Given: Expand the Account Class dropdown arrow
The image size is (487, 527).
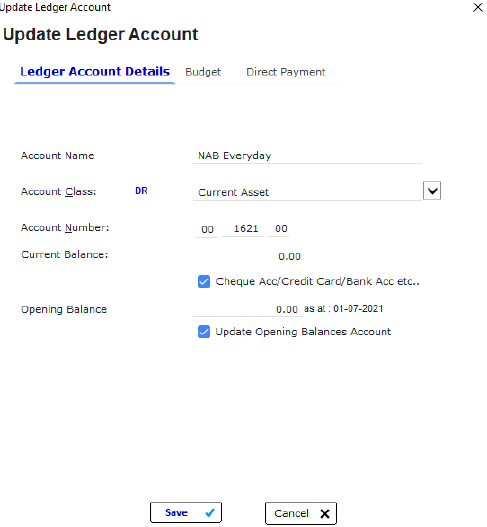Looking at the screenshot, I should [x=432, y=191].
